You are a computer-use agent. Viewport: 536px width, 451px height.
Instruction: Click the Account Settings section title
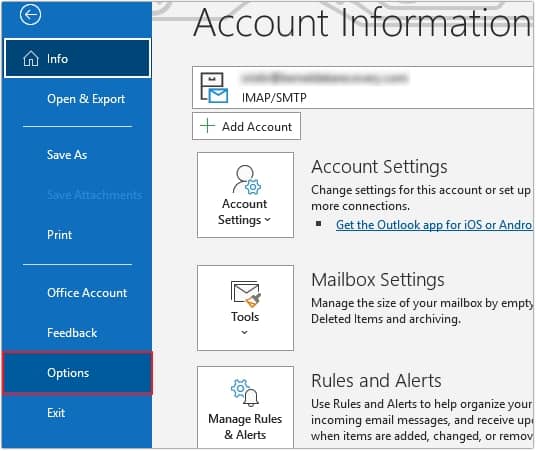[379, 167]
